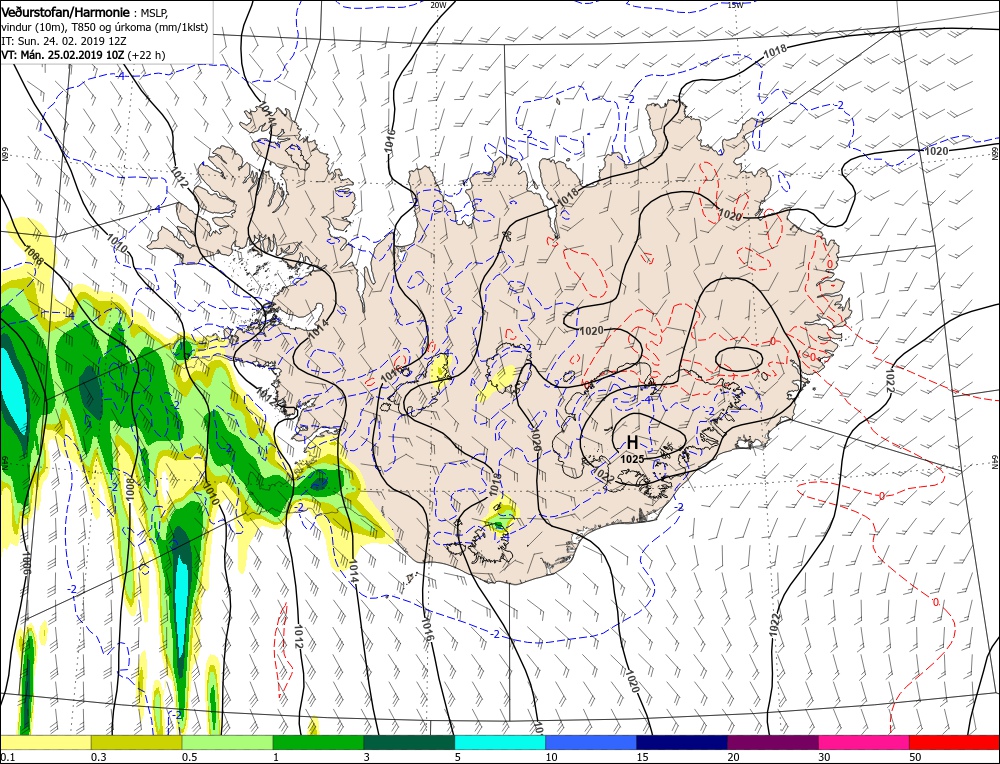
Task: Click the 'IT: Sun. 24. 02. 2019 12Z' line
Action: click(x=64, y=41)
